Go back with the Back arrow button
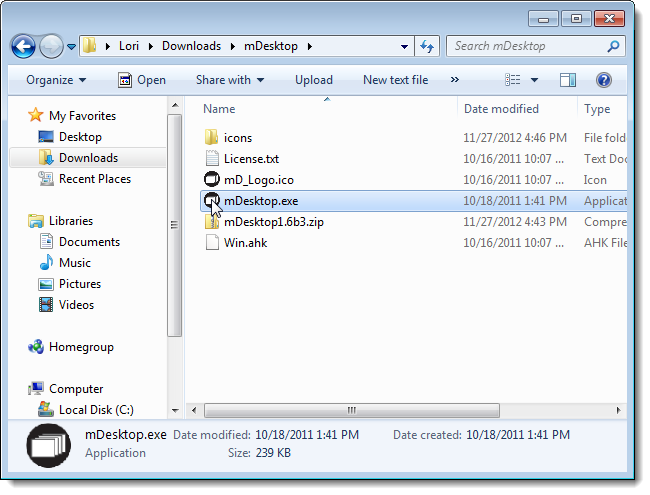 click(x=24, y=46)
